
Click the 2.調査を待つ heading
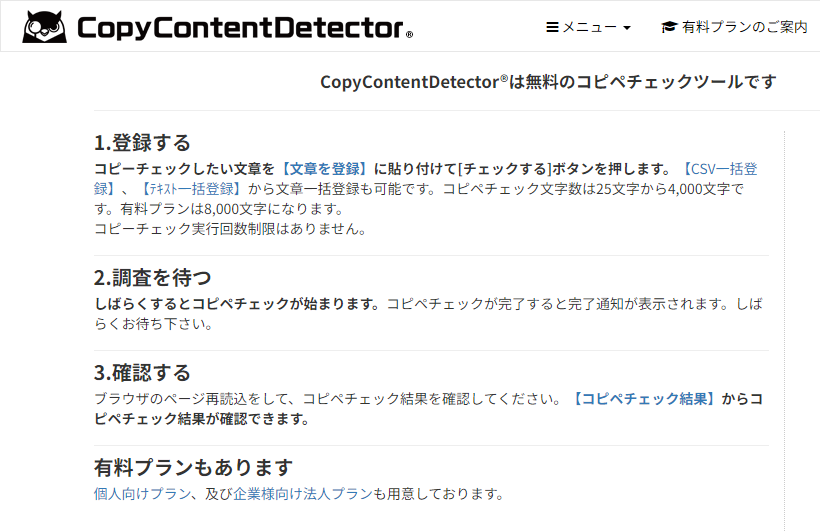tap(153, 277)
